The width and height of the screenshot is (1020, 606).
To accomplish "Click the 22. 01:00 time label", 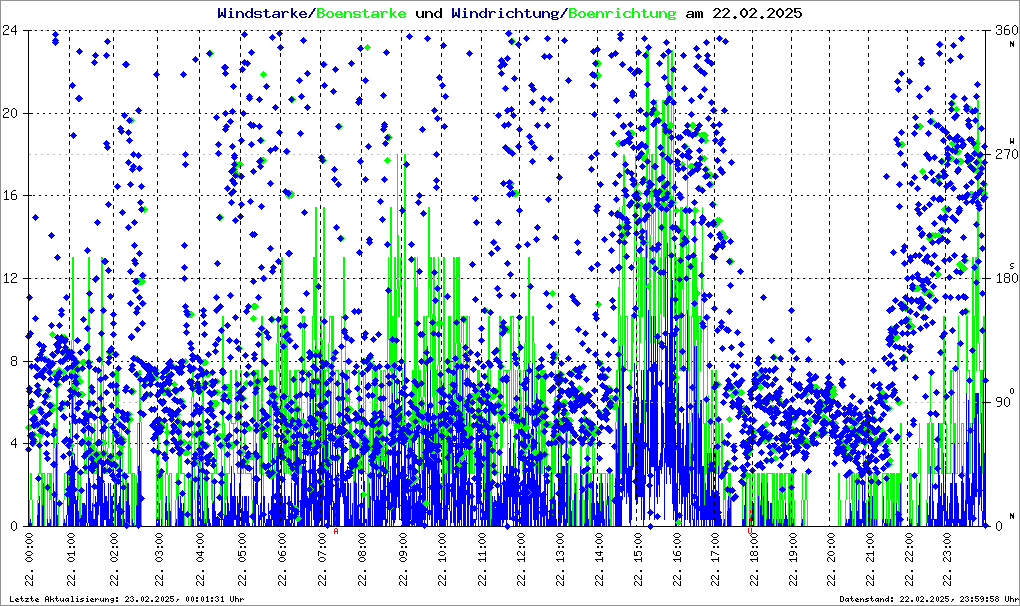I will [x=71, y=559].
